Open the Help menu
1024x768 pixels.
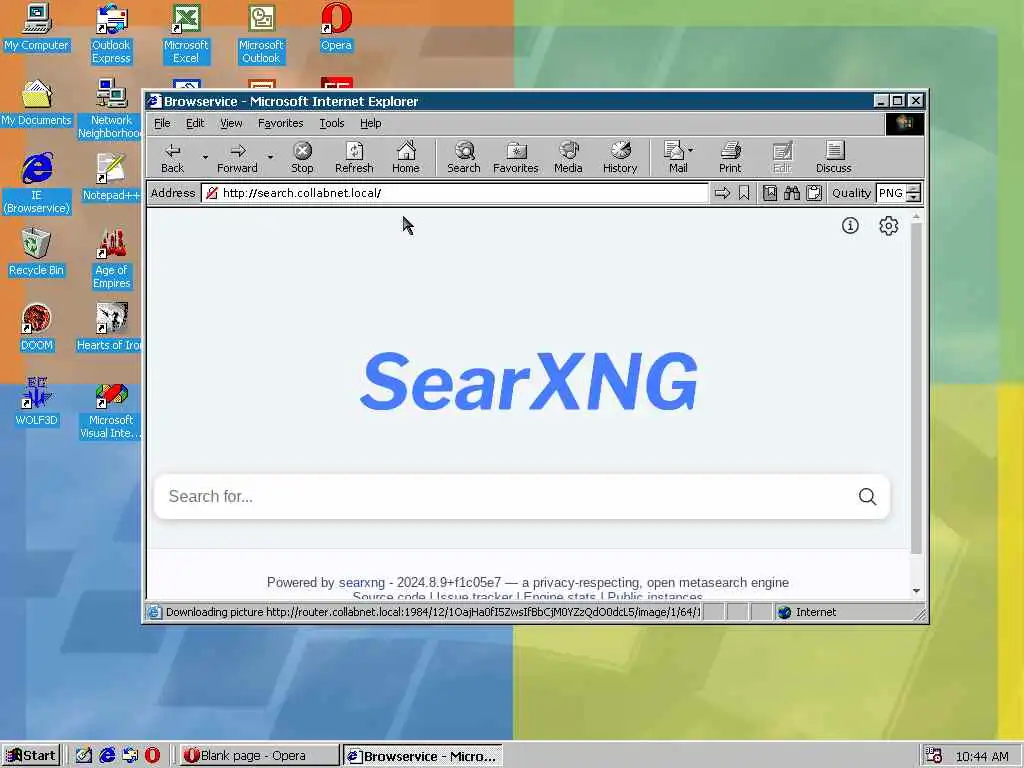click(x=370, y=123)
